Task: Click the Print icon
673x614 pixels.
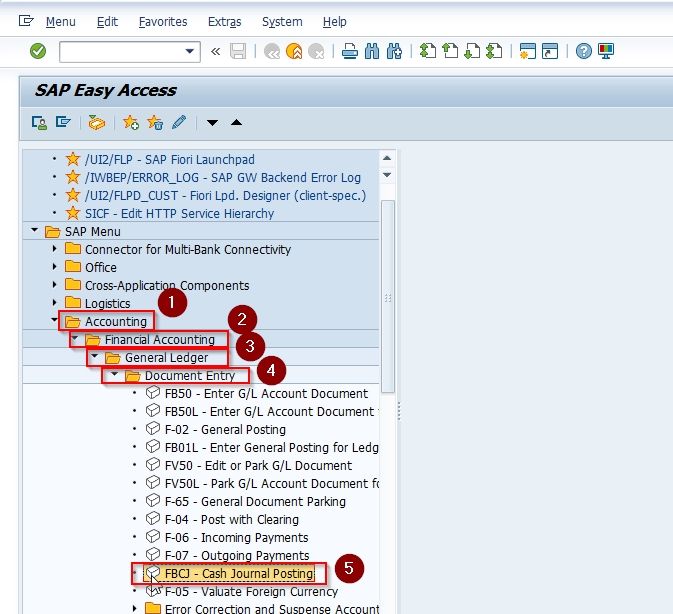Action: (350, 51)
